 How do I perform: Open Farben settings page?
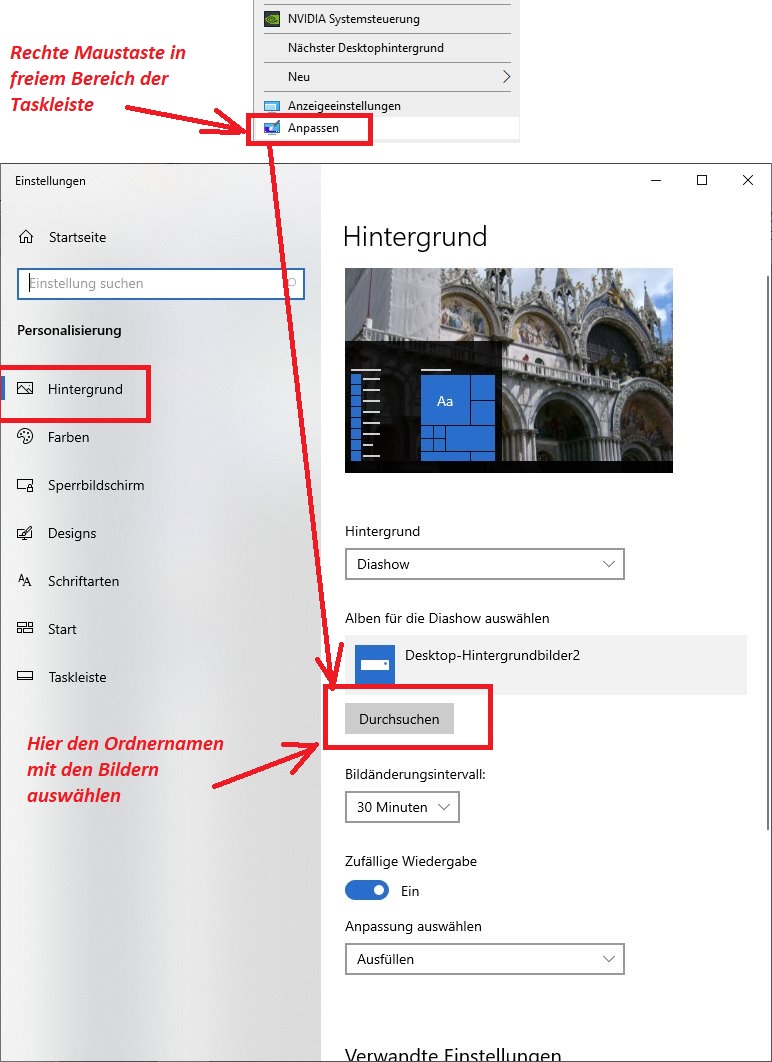(160, 437)
